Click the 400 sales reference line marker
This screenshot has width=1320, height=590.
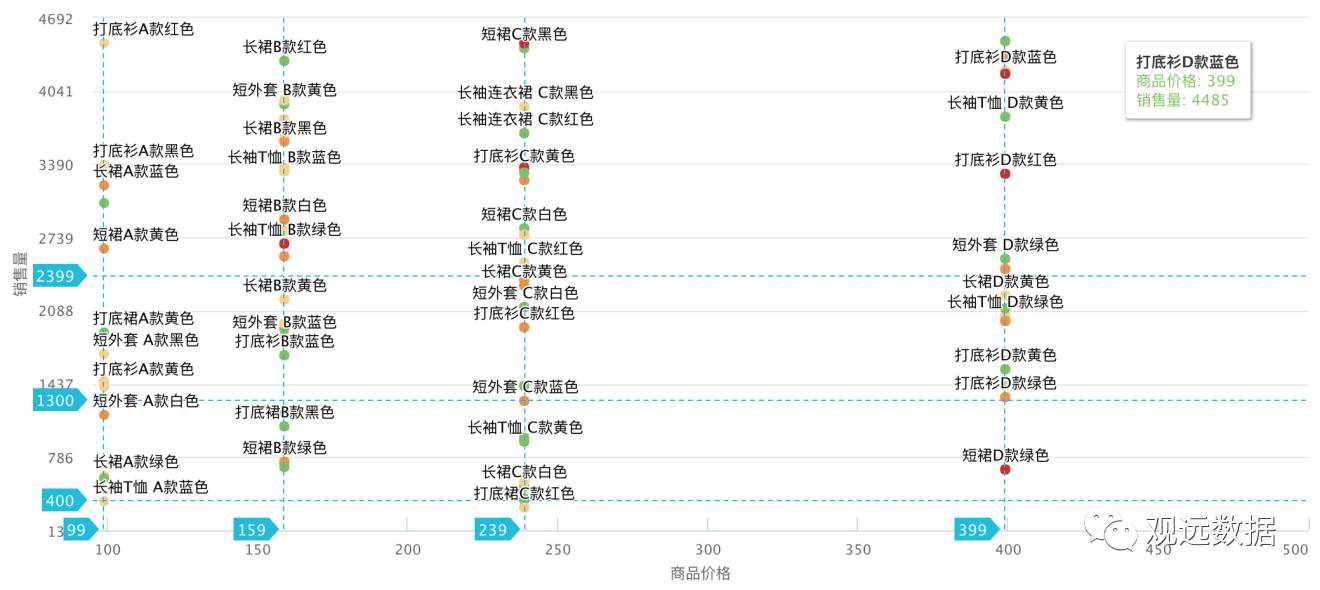[x=64, y=500]
